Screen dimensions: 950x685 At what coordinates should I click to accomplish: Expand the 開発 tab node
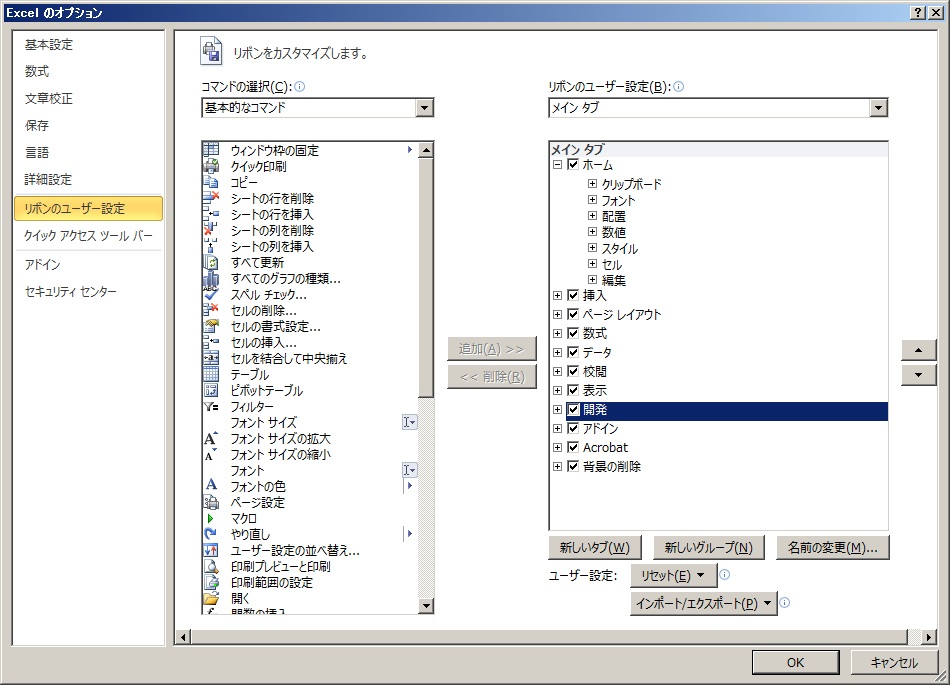[557, 409]
